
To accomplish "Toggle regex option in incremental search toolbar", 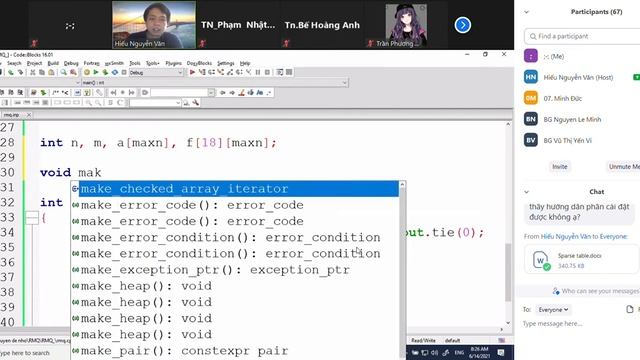I will [x=269, y=93].
